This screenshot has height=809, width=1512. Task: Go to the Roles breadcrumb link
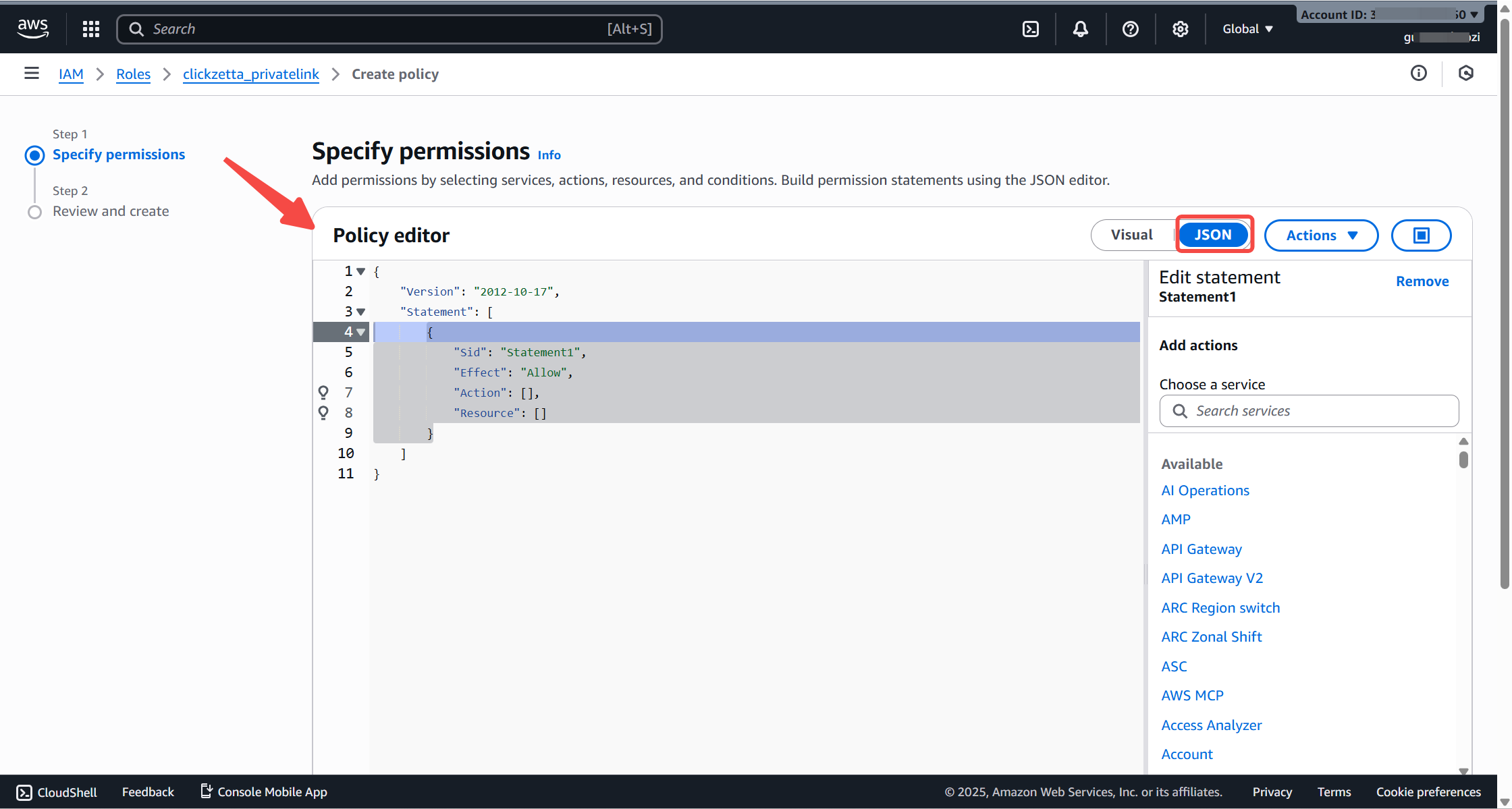133,74
